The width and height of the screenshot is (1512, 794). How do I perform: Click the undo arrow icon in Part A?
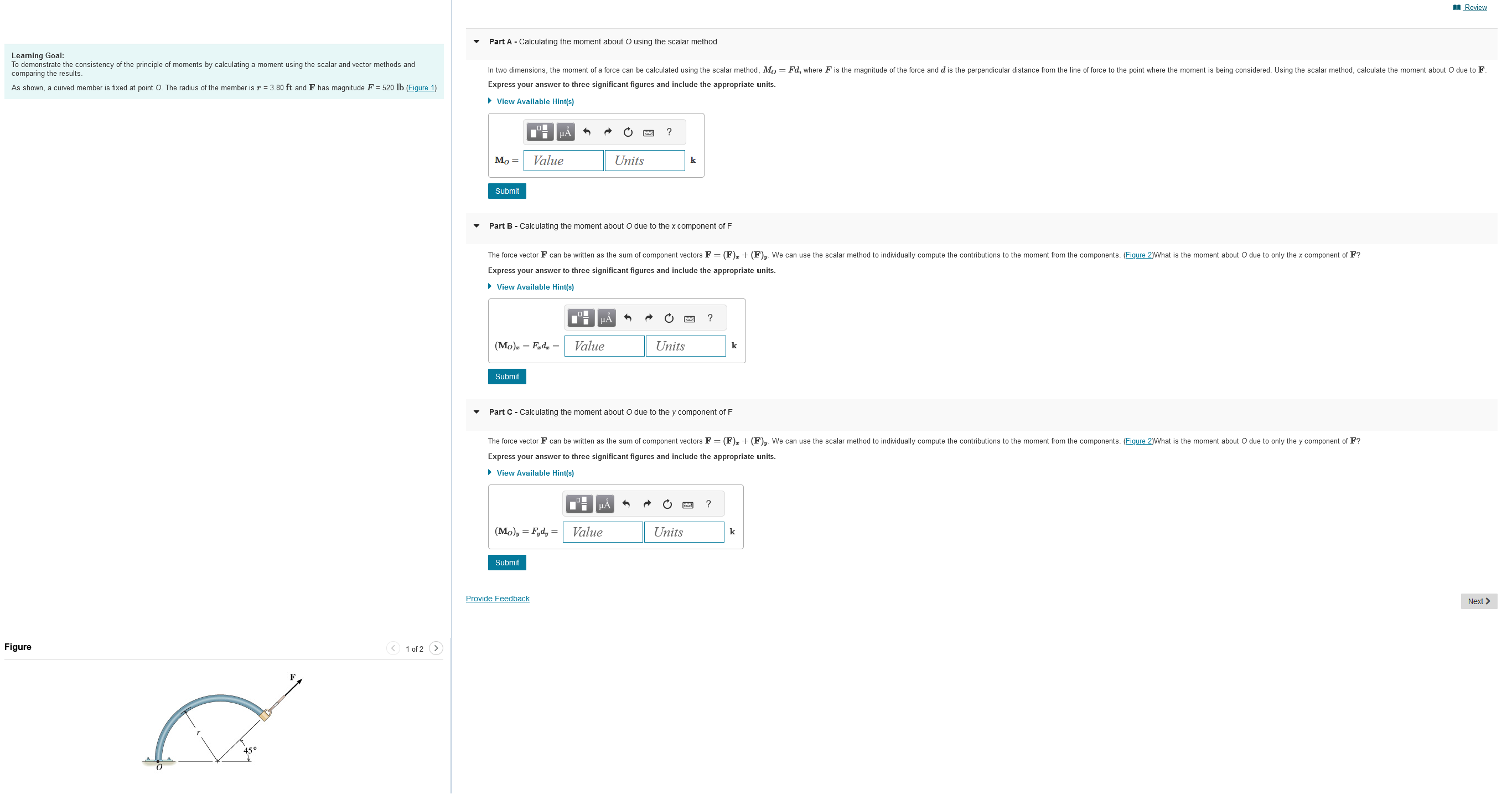[587, 132]
